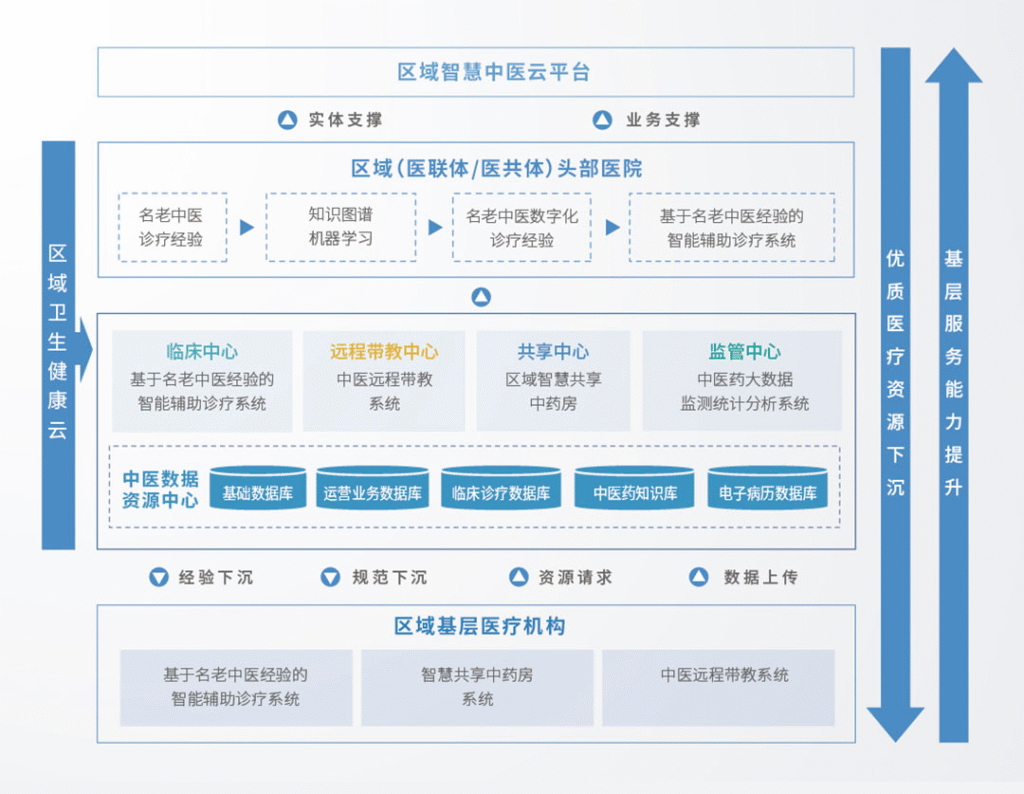Click the triangle arrow after 知识图谱机器学习 box
This screenshot has width=1024, height=794.
(435, 227)
